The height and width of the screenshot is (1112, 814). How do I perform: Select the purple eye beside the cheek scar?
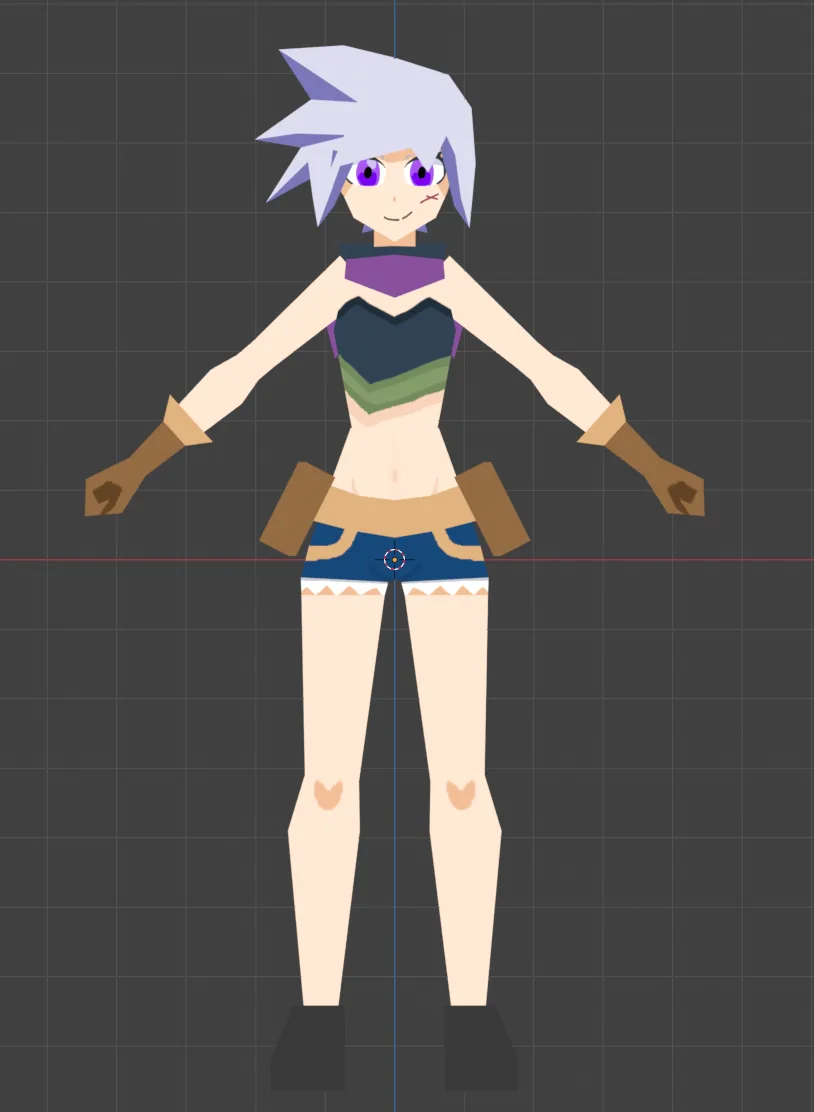[420, 173]
